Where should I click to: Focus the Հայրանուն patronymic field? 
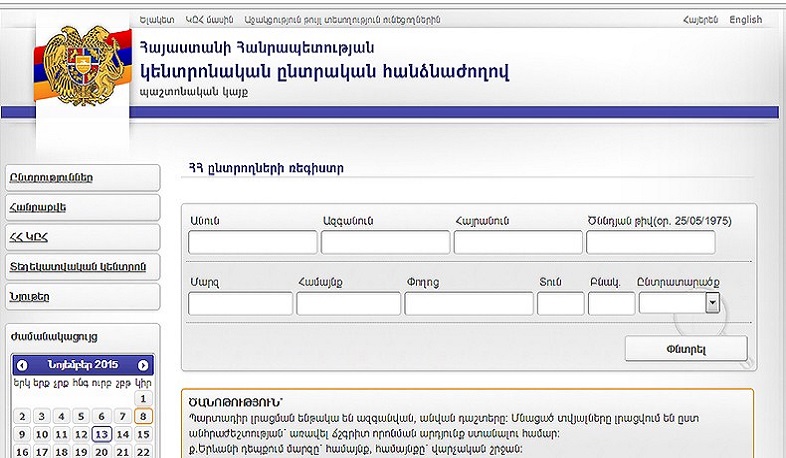pyautogui.click(x=518, y=243)
